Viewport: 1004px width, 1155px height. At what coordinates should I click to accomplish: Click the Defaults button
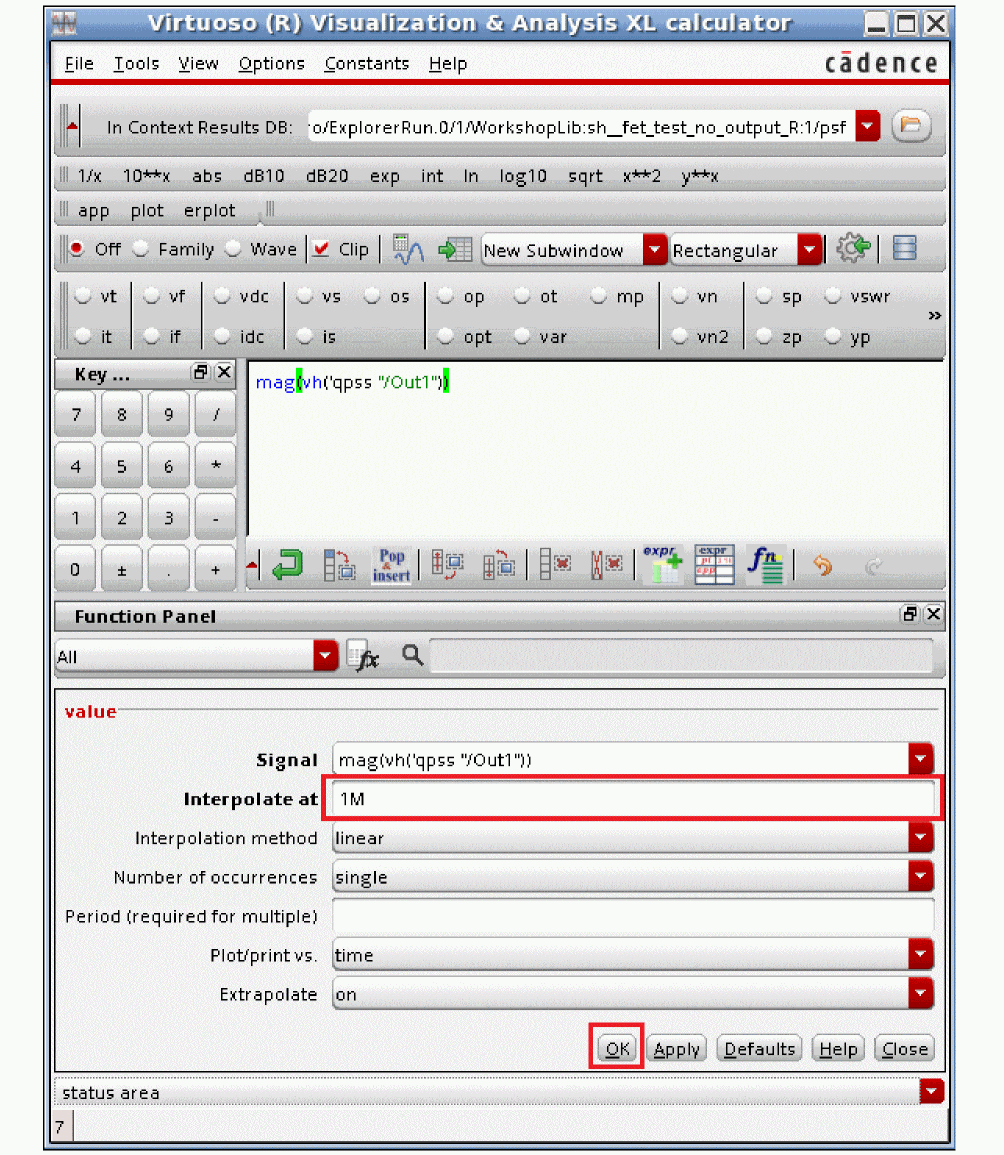click(759, 1048)
